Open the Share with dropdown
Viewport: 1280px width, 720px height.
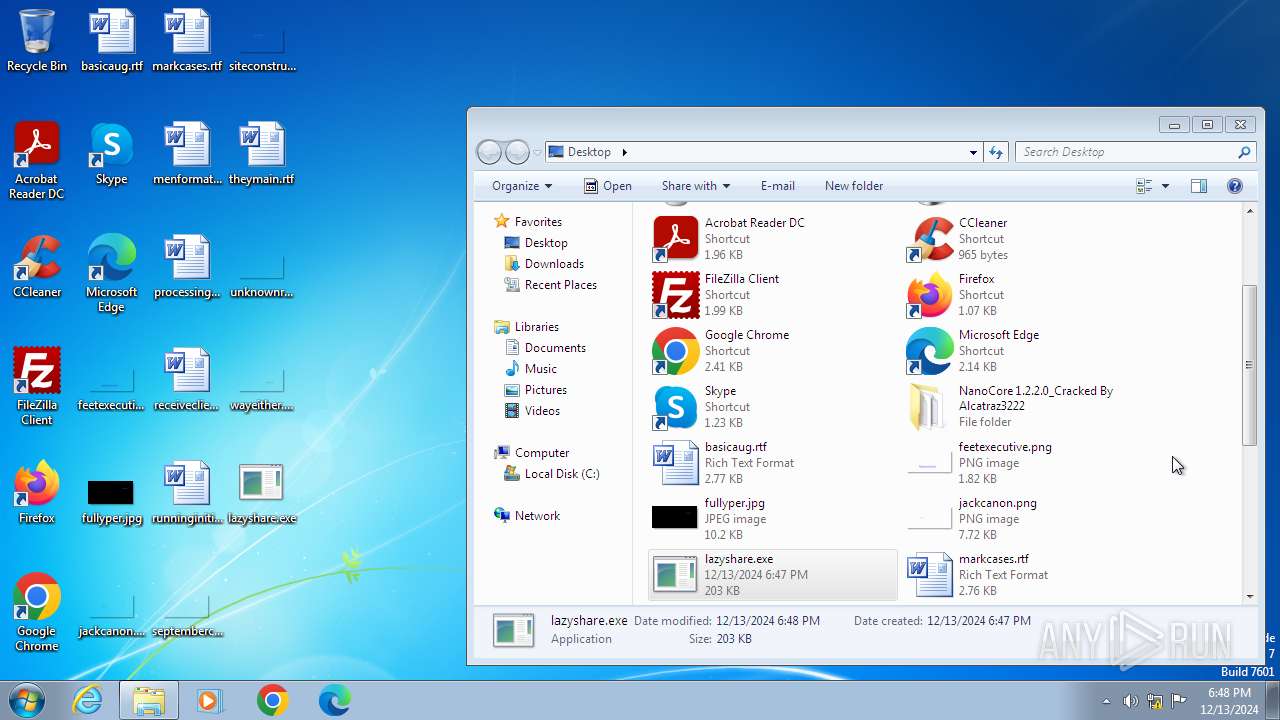click(x=695, y=186)
